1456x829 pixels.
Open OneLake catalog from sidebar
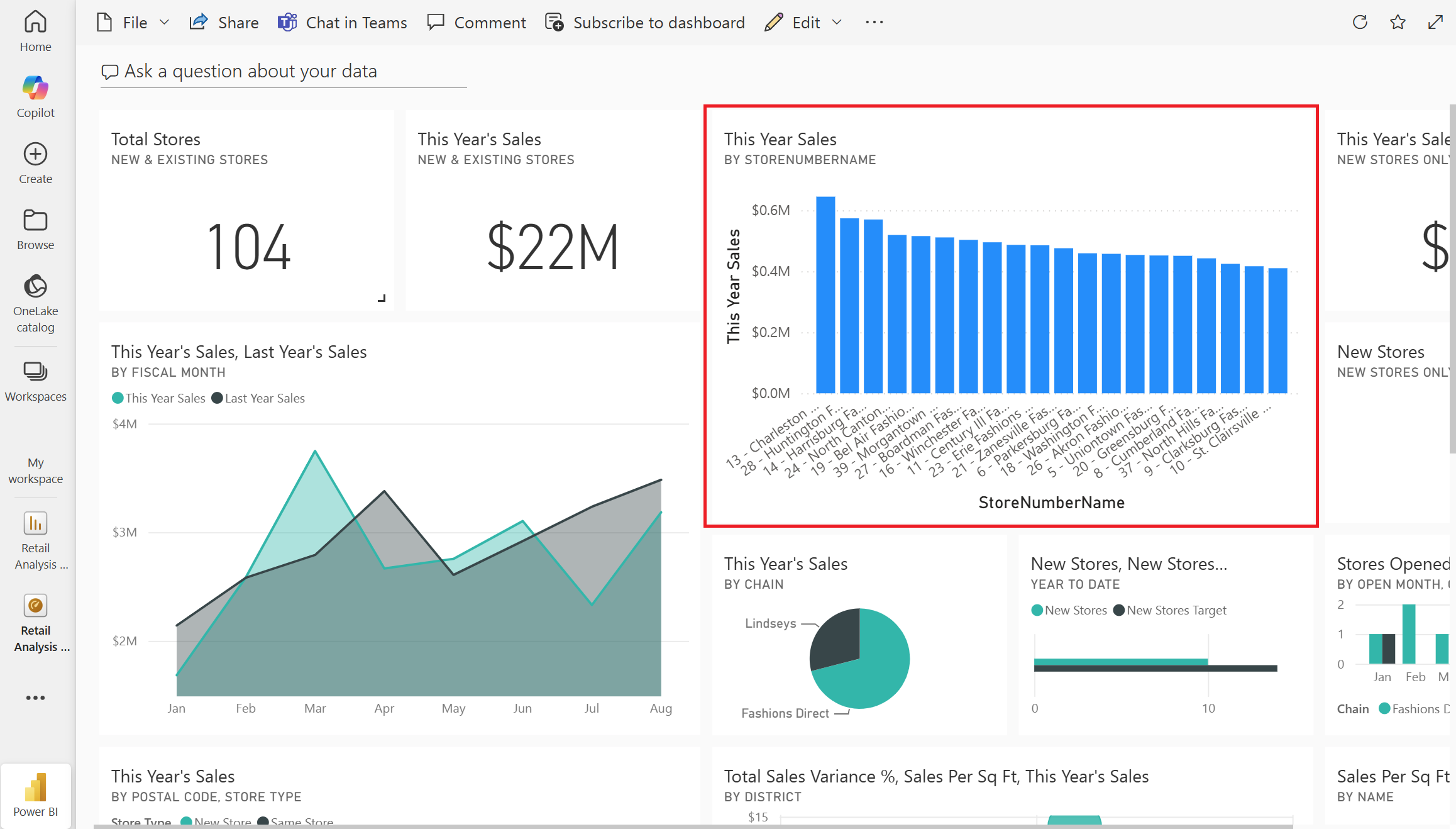[35, 287]
